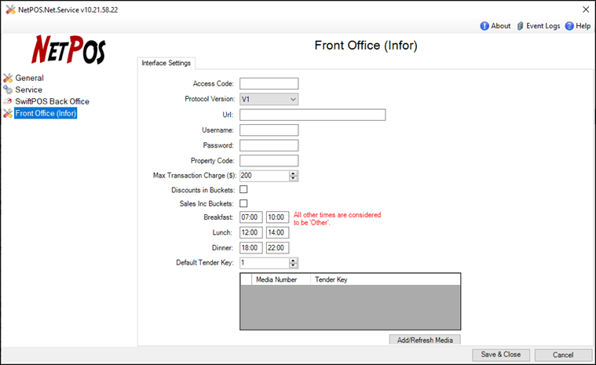Click the About info icon
This screenshot has width=596, height=365.
484,26
